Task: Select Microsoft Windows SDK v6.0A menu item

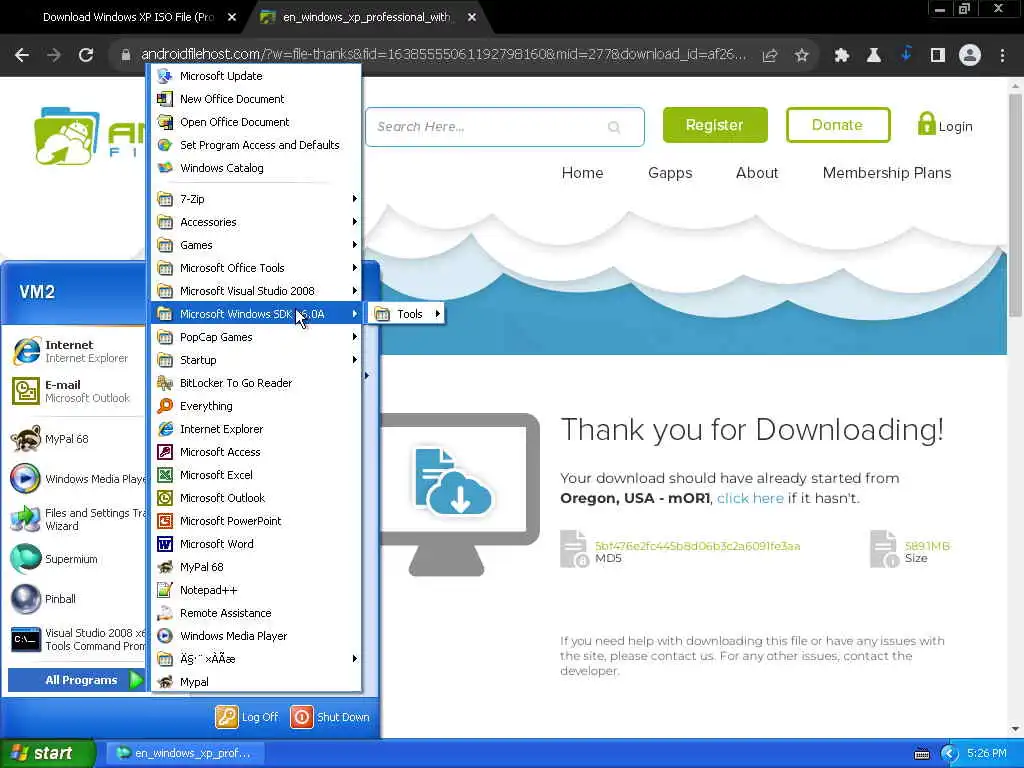Action: point(256,314)
